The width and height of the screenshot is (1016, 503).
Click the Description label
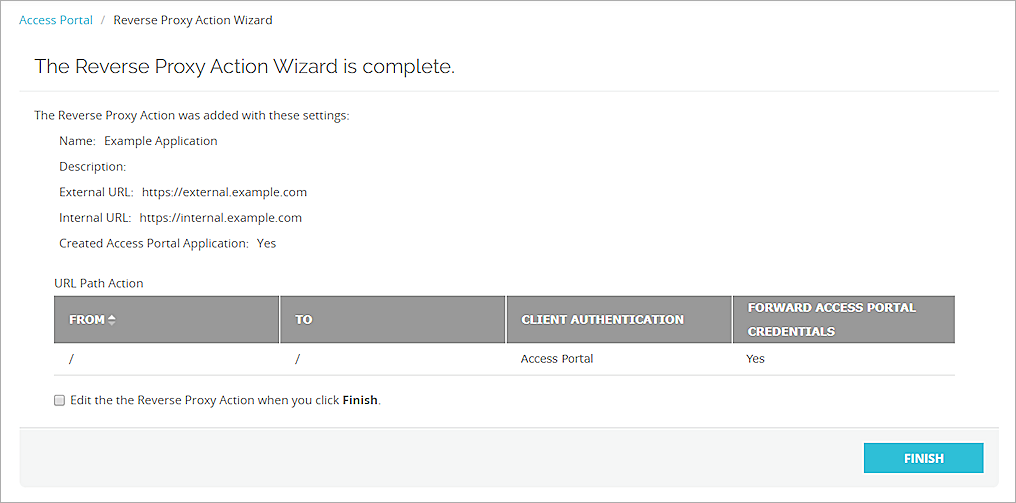tap(92, 167)
